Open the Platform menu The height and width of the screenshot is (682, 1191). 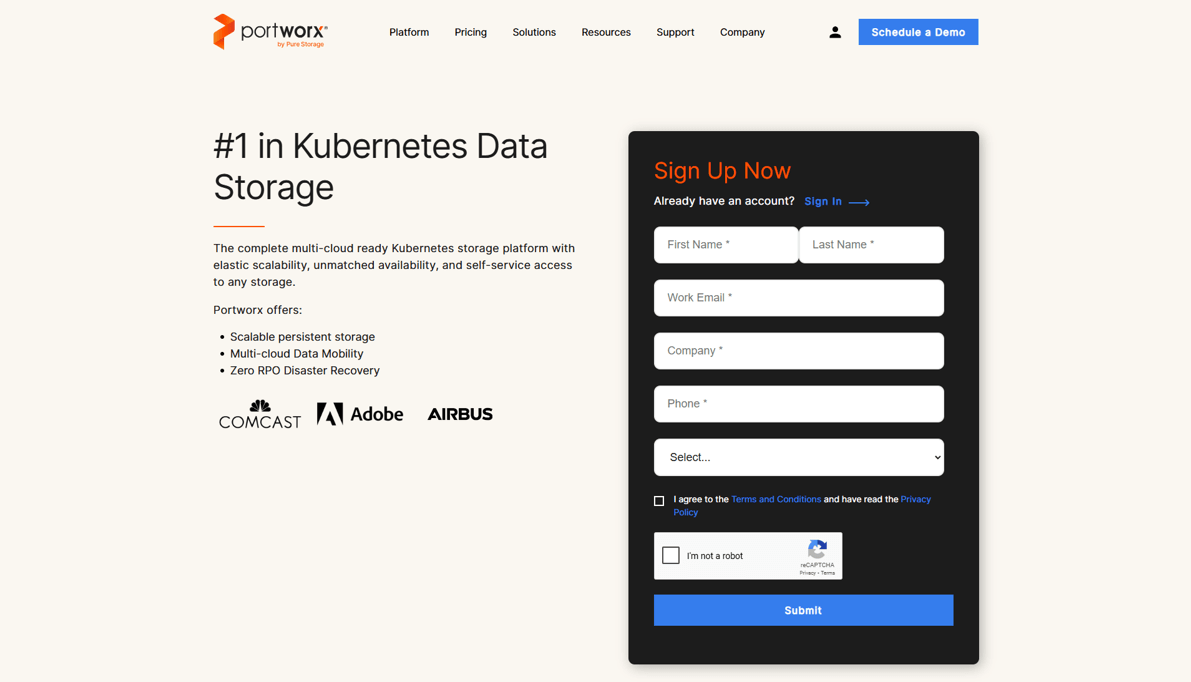pyautogui.click(x=409, y=33)
